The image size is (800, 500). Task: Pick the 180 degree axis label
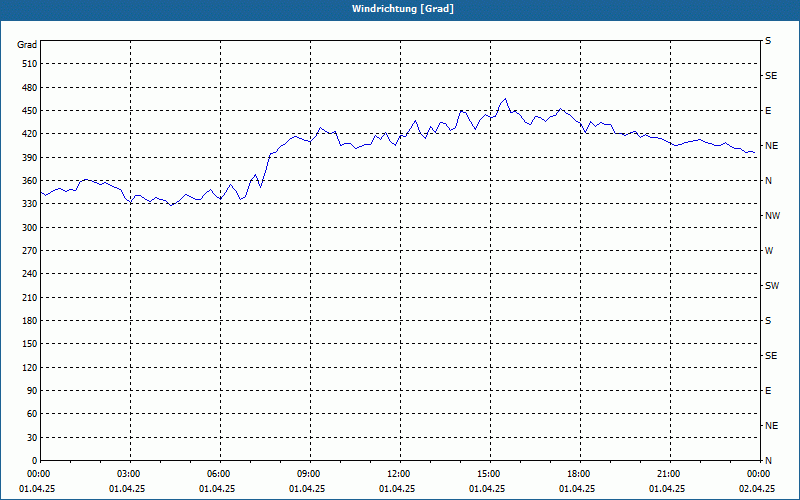pos(30,321)
